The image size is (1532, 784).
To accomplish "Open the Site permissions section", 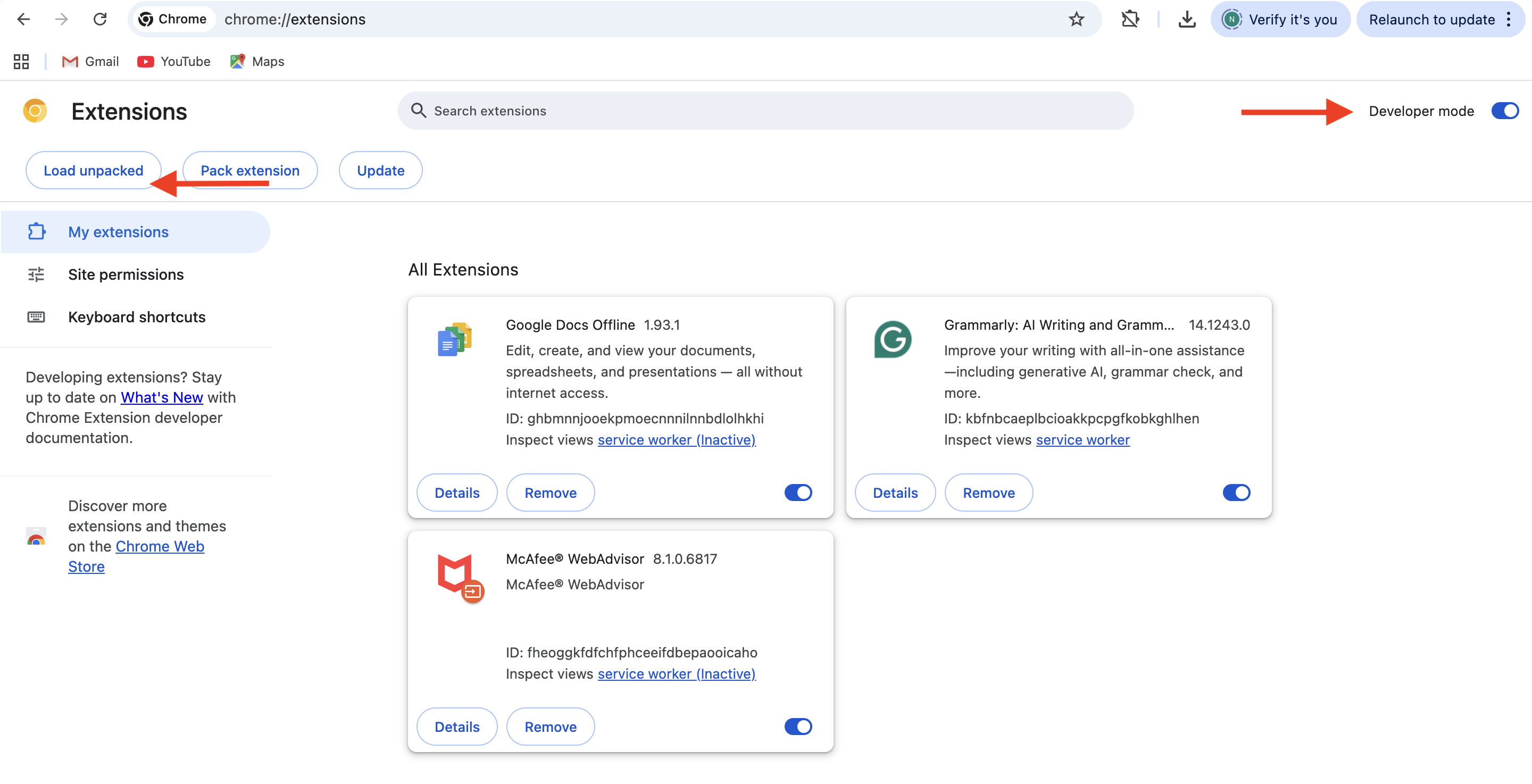I will tap(126, 274).
